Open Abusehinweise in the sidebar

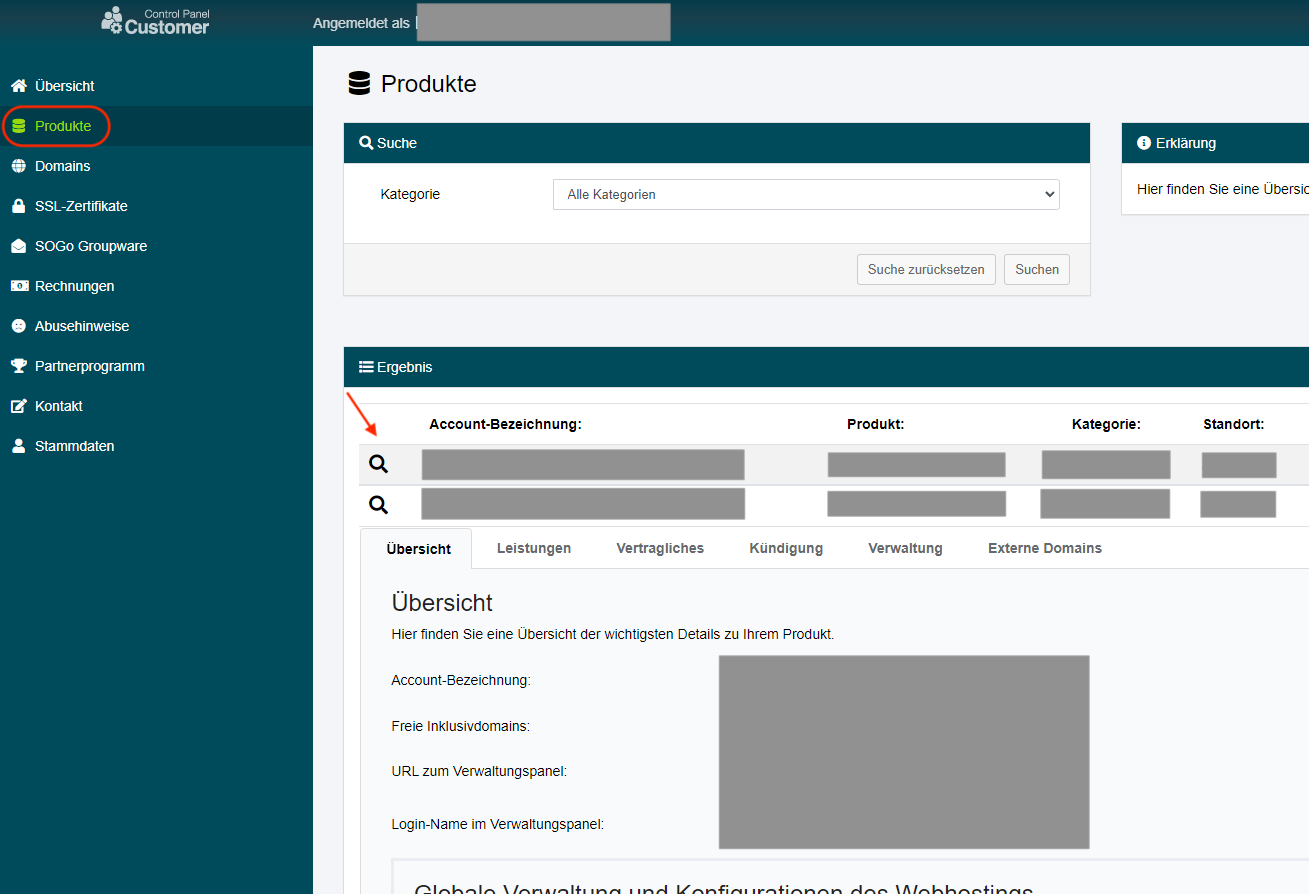[82, 326]
